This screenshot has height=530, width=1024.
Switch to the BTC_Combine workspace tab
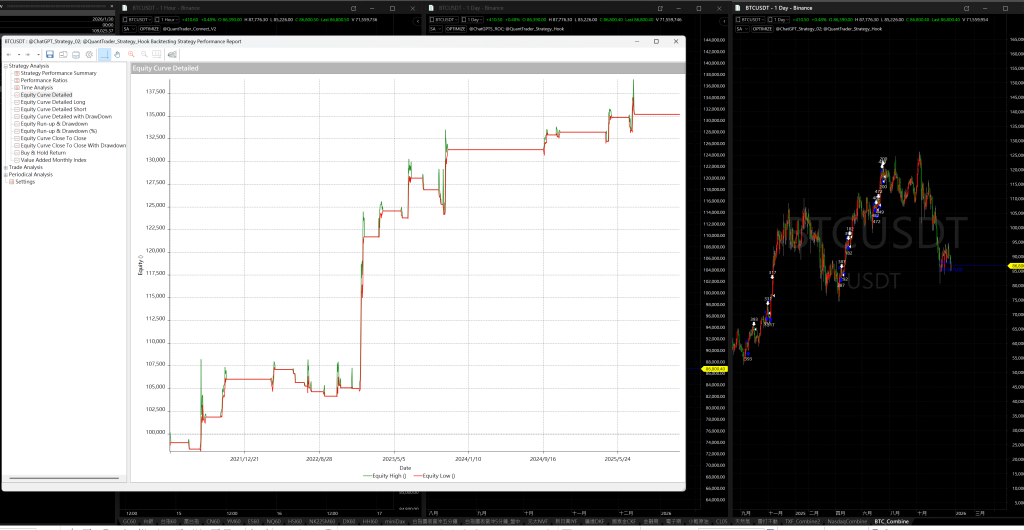(x=893, y=521)
